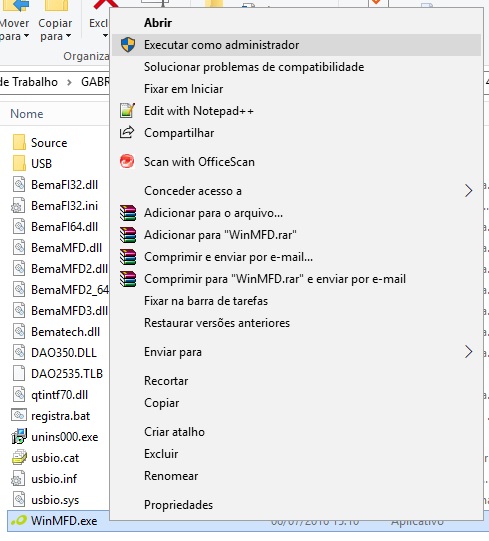Click WinRAR icon beside Adicionar para o arquivo
The image size is (489, 541).
pos(128,213)
